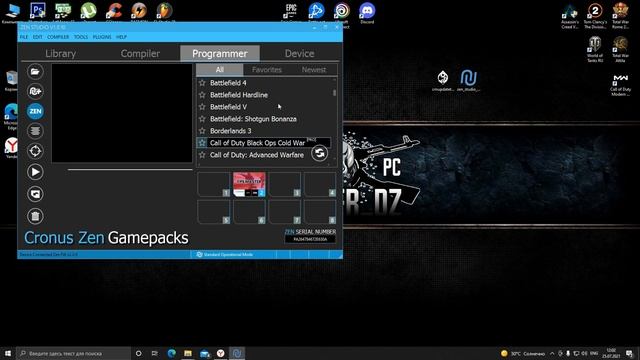The height and width of the screenshot is (360, 640).
Task: Open Discord desktop shortcut
Action: [367, 13]
